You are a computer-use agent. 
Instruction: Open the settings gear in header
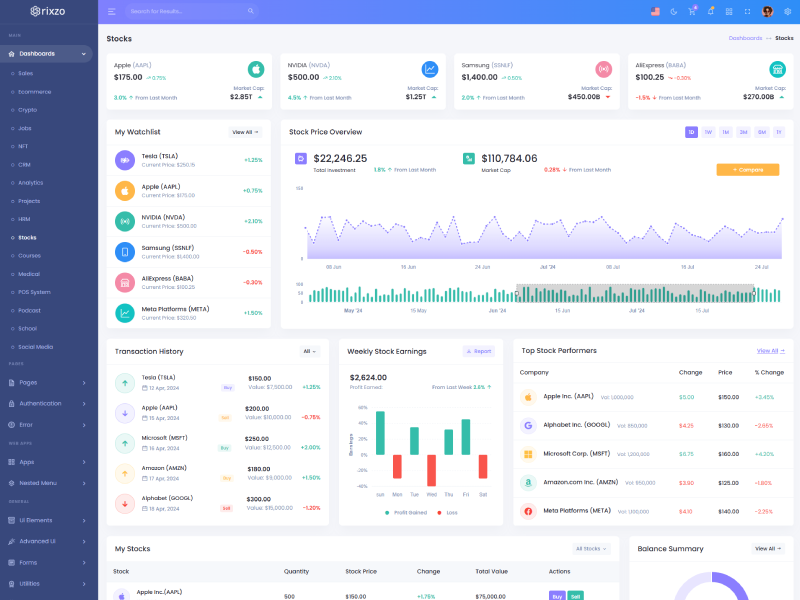(x=787, y=11)
